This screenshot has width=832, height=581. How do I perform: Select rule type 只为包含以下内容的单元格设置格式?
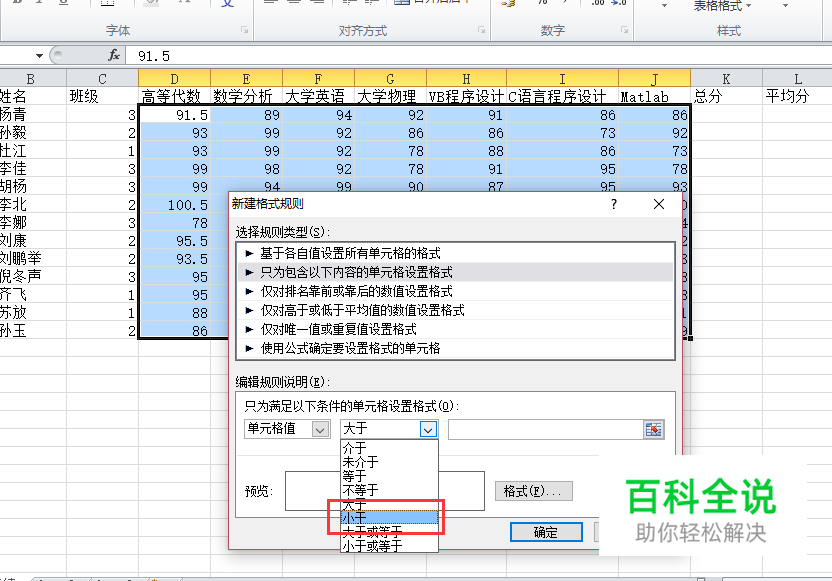click(x=455, y=272)
